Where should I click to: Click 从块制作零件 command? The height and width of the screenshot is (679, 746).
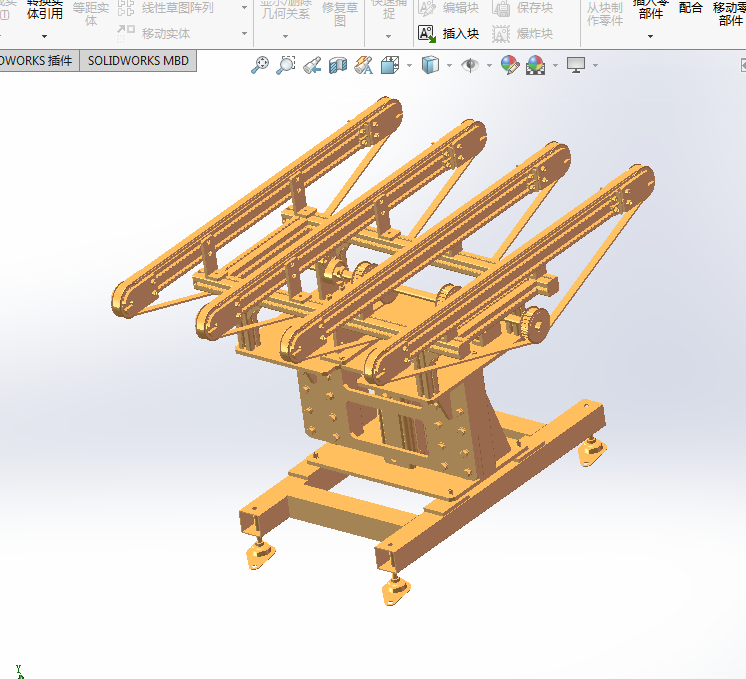[604, 14]
